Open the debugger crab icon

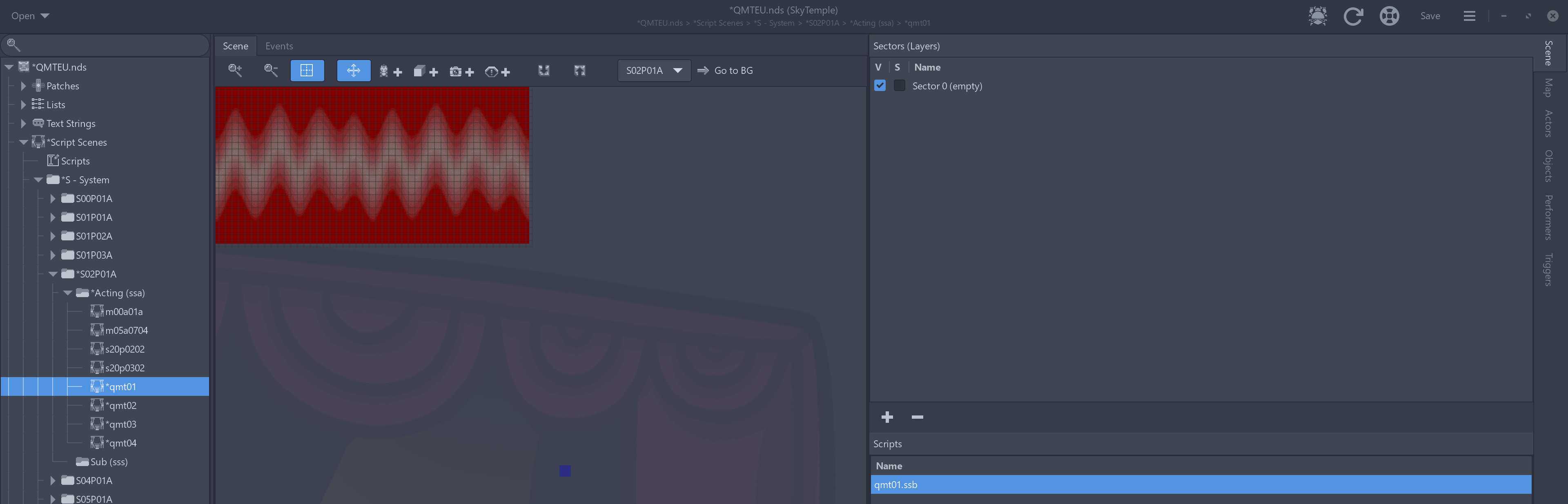point(1317,16)
